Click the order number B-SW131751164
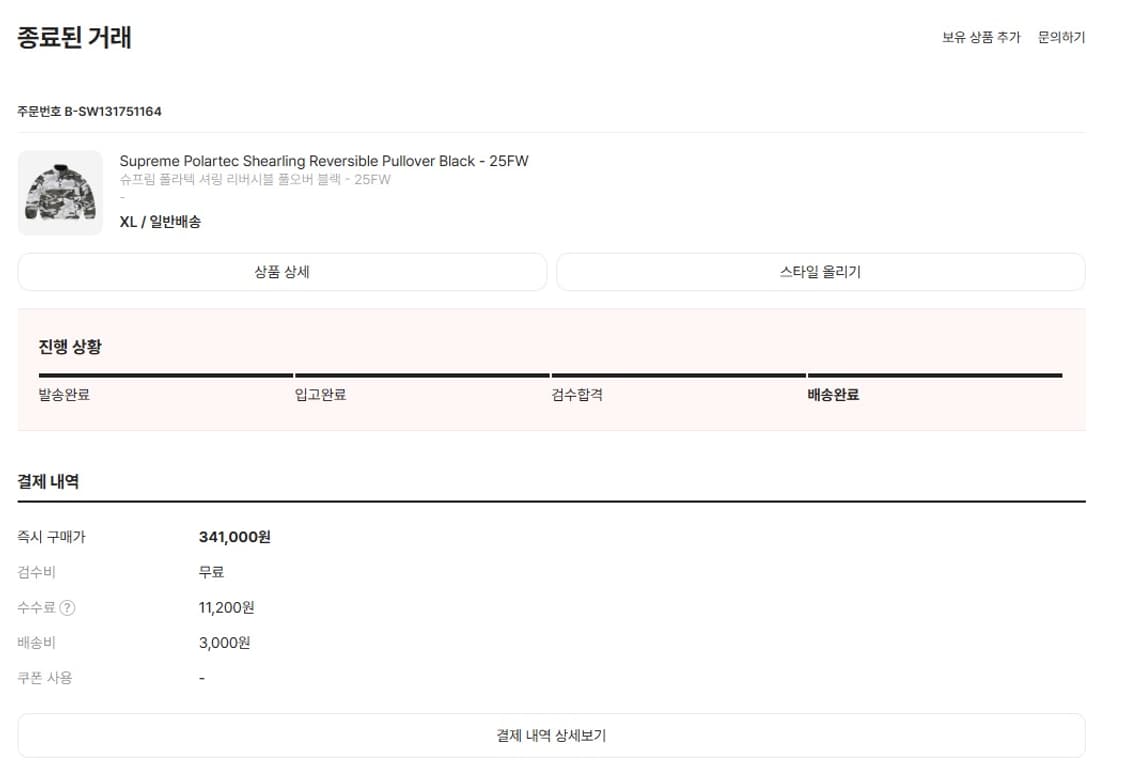This screenshot has width=1125, height=772. point(113,111)
